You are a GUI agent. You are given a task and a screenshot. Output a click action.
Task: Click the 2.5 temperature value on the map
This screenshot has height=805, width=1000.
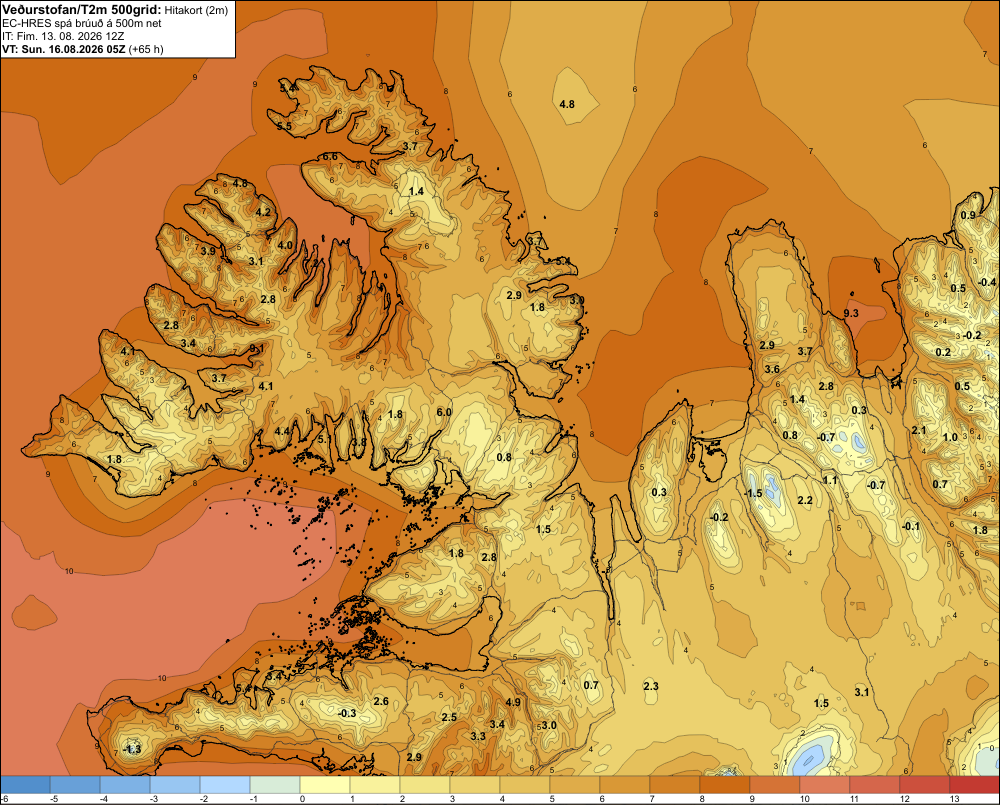coord(449,717)
